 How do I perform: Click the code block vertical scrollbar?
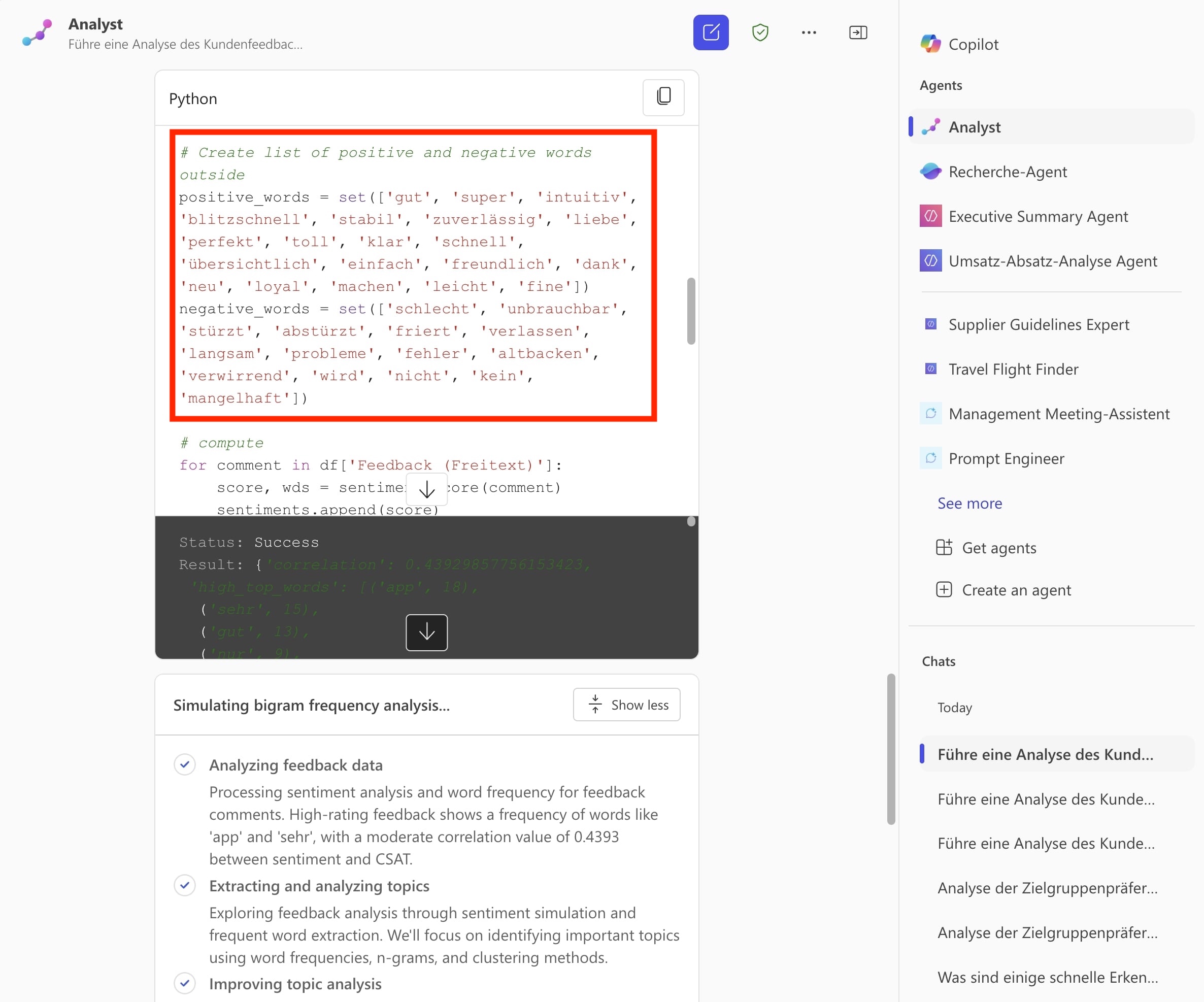[691, 311]
